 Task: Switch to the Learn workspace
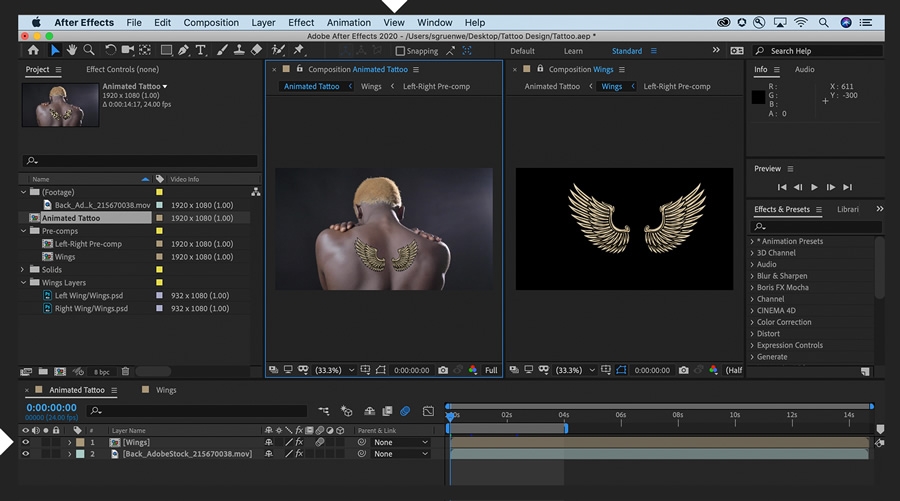coord(573,51)
